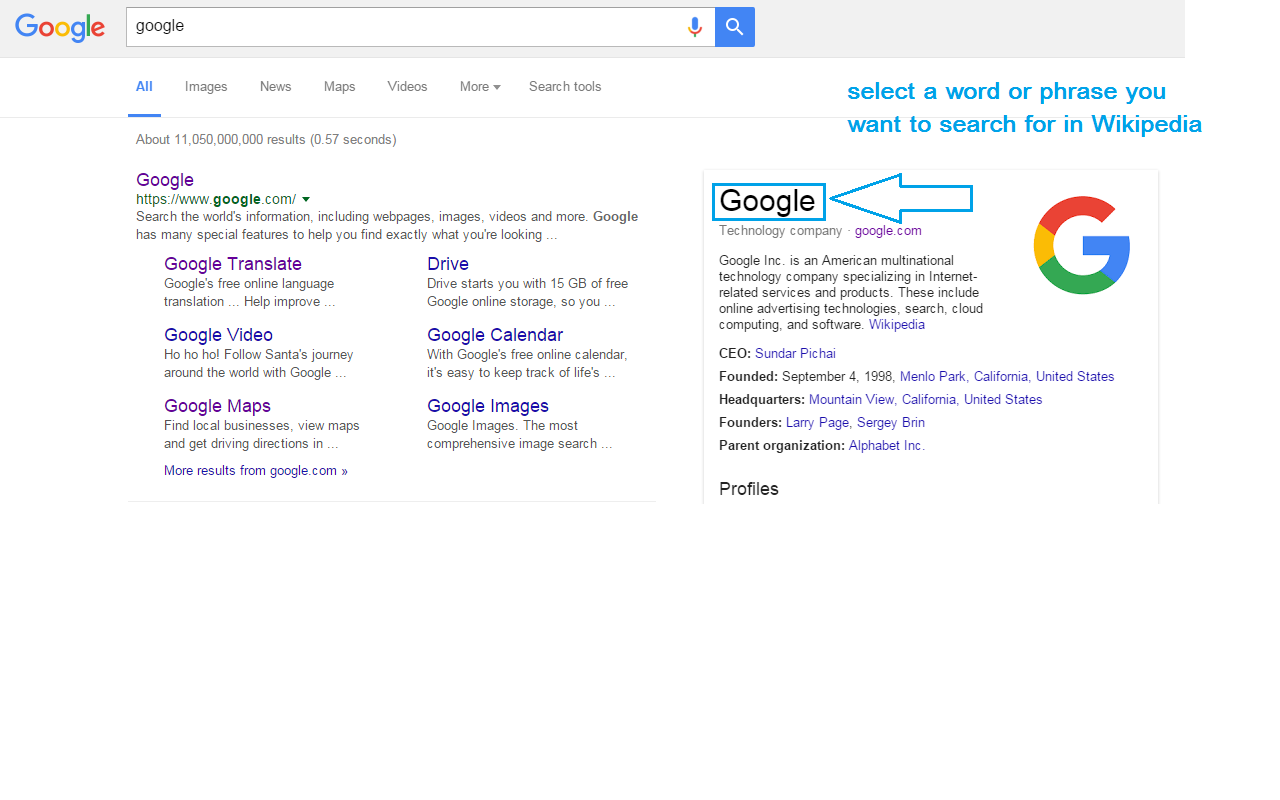Switch to the Videos tab
The height and width of the screenshot is (800, 1280).
[x=407, y=87]
